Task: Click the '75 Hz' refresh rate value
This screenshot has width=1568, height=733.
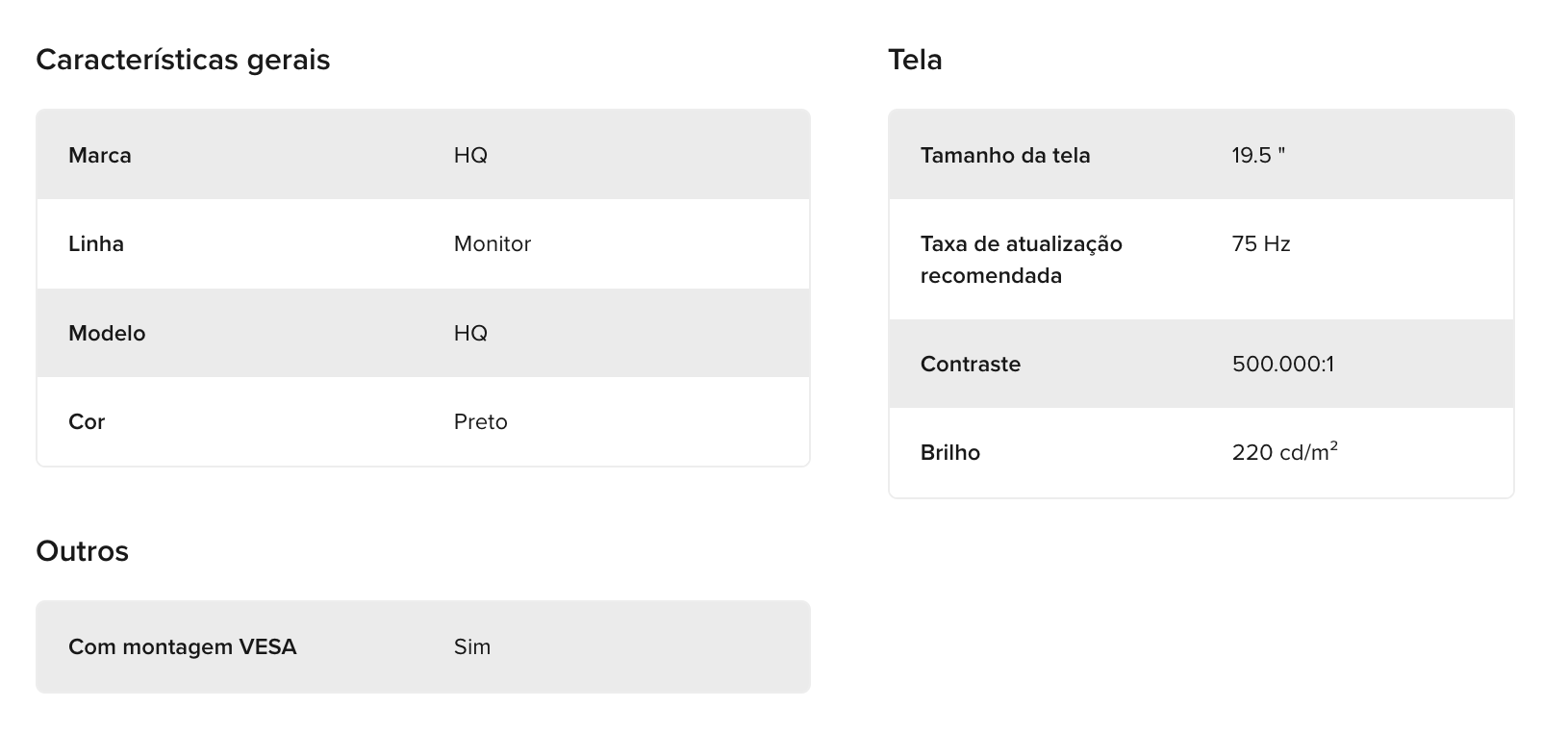Action: [x=1260, y=243]
